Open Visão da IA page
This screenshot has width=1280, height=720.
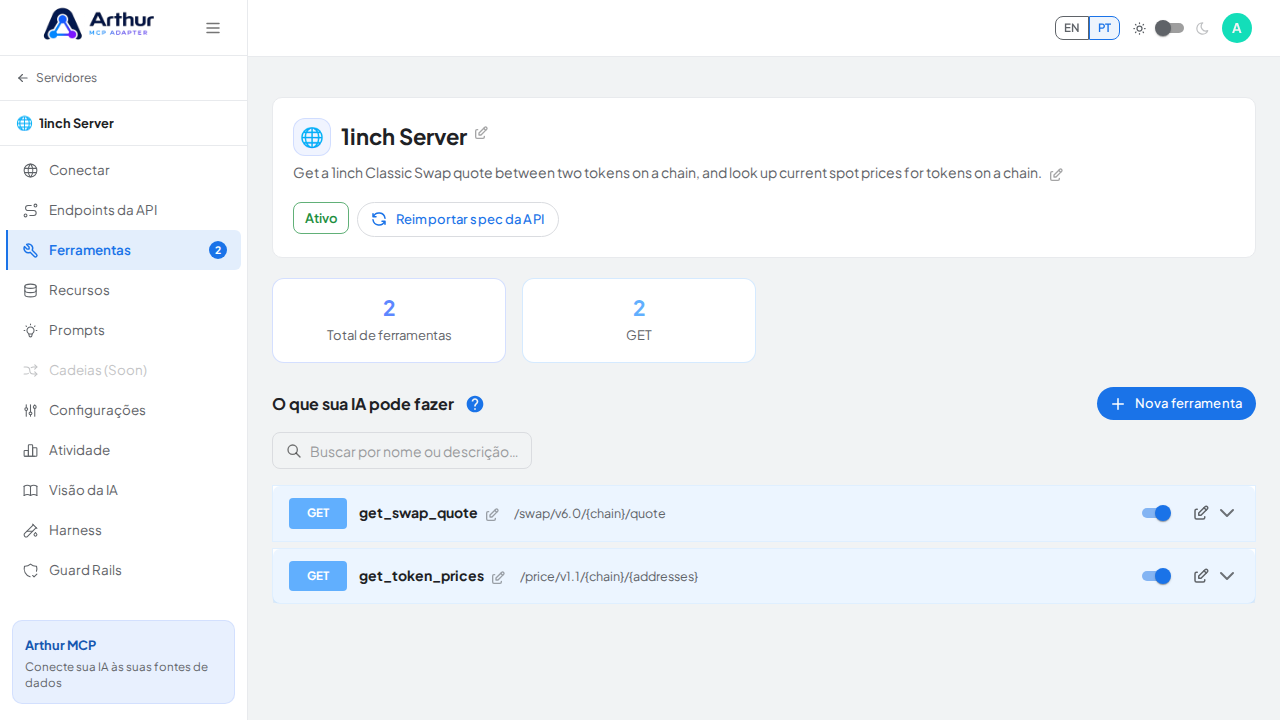(123, 490)
